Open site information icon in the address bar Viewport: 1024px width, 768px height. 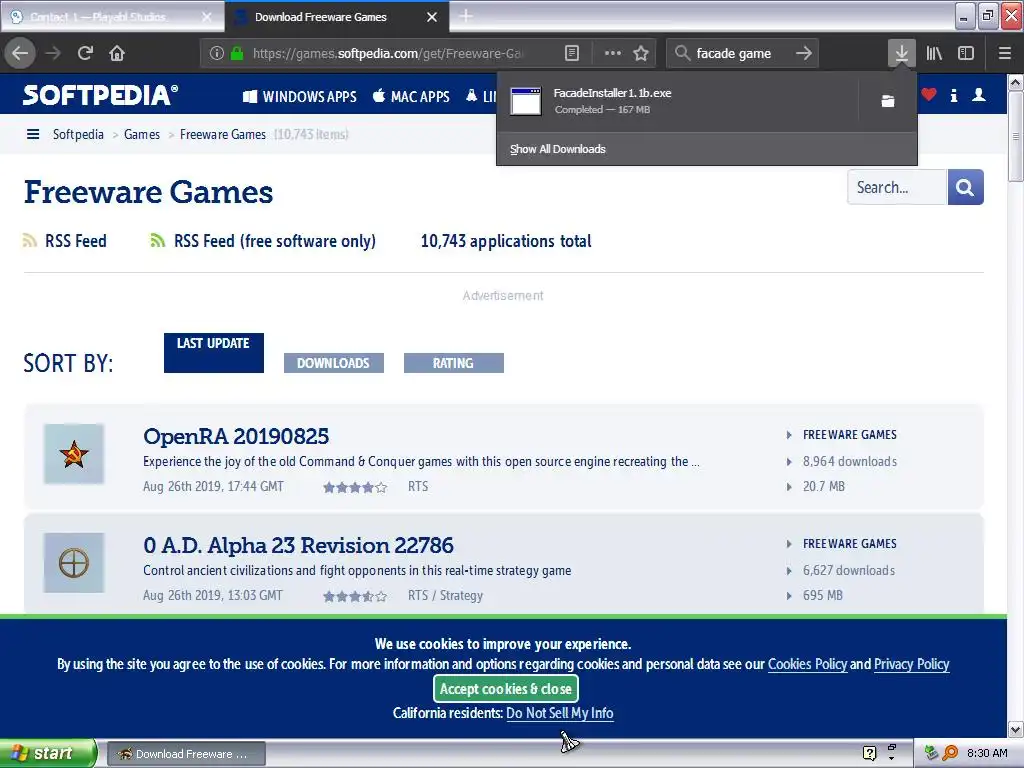(x=217, y=53)
